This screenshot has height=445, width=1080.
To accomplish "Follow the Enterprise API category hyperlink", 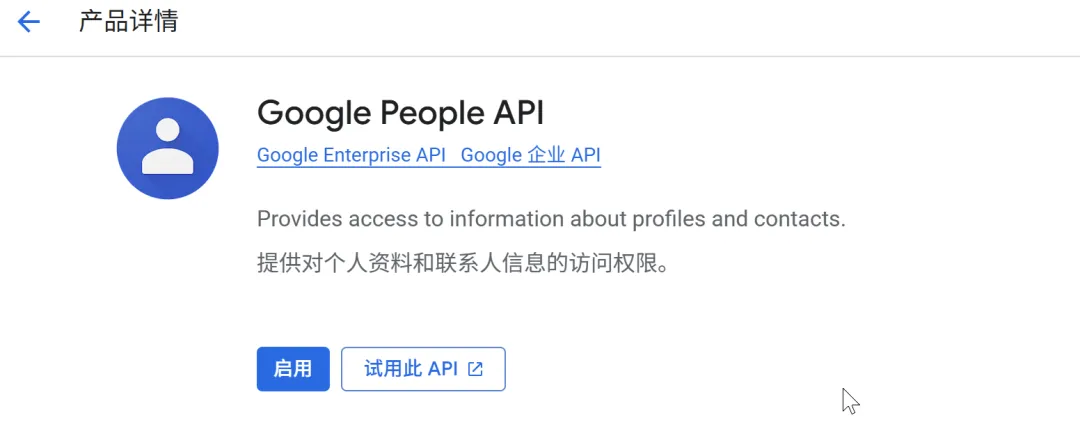I will click(351, 155).
